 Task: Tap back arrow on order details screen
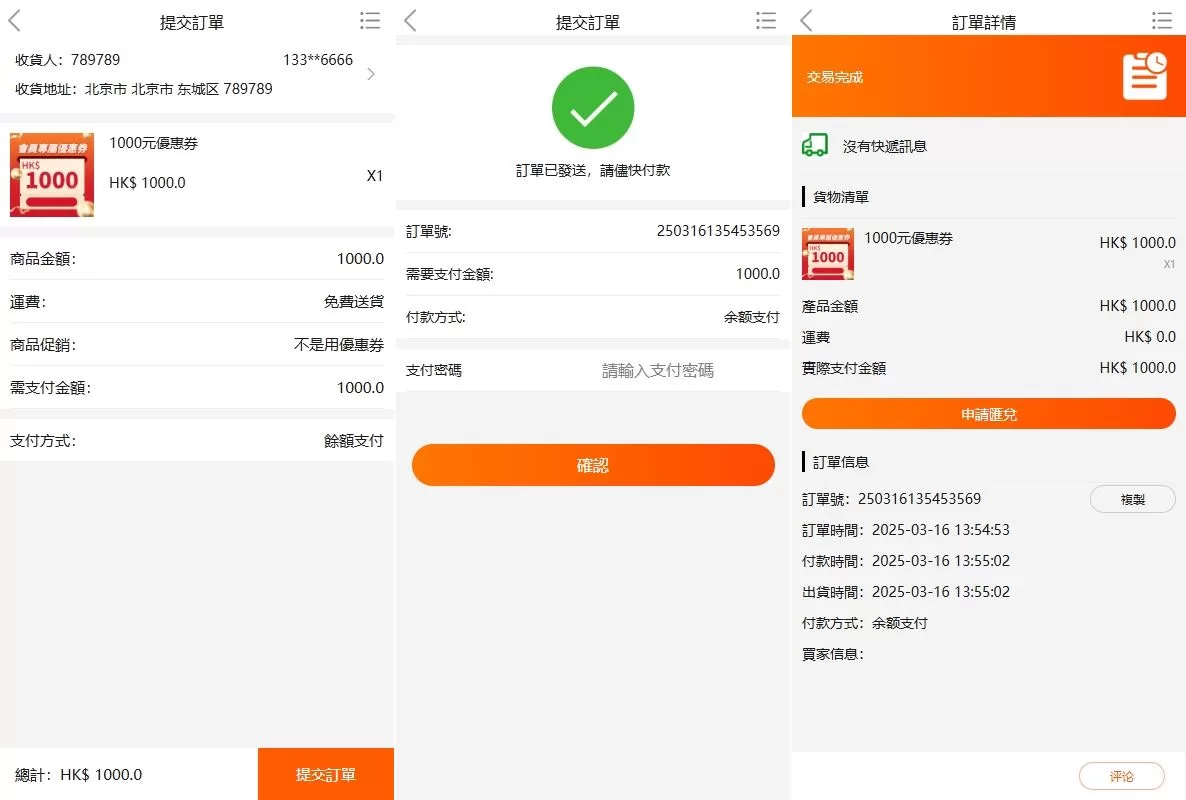(x=807, y=21)
